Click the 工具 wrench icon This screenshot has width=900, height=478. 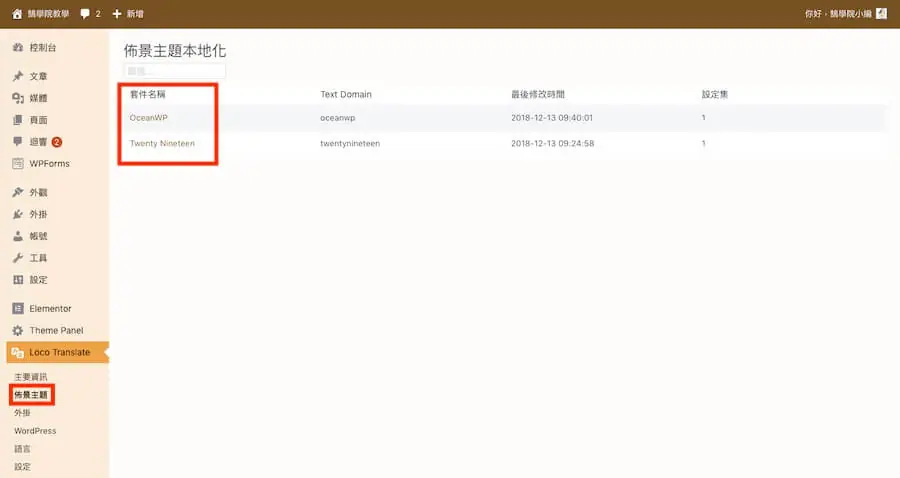(x=18, y=258)
